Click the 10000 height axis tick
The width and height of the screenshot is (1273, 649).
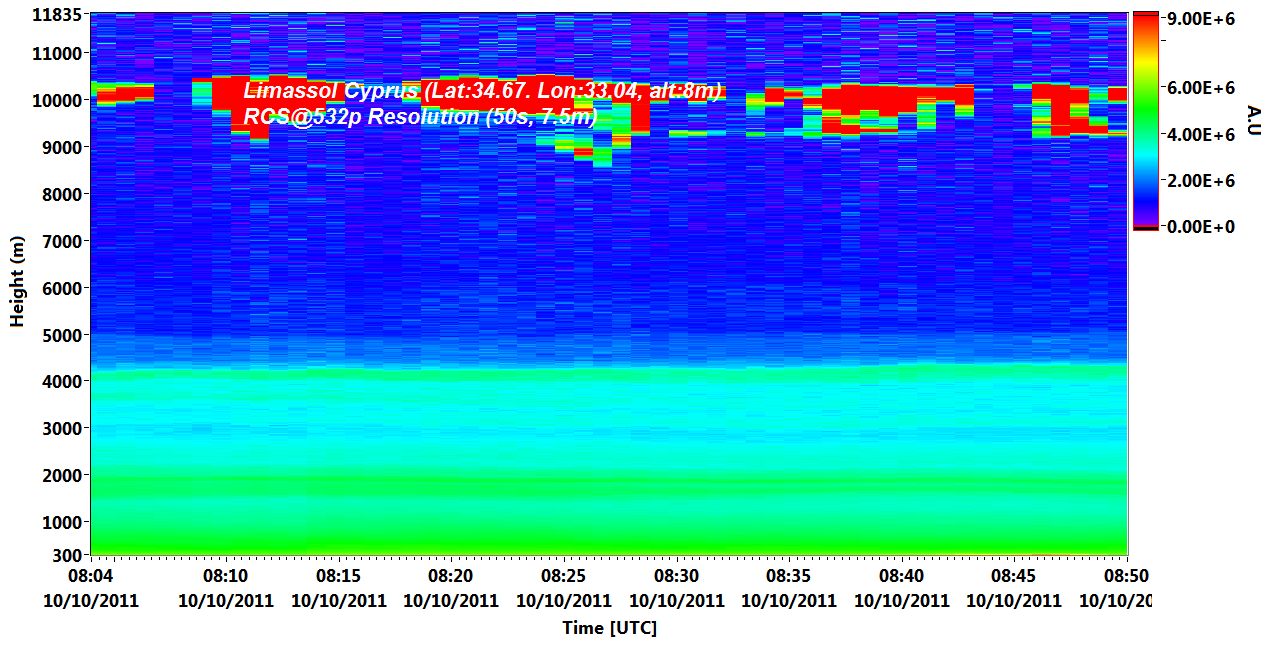(59, 100)
